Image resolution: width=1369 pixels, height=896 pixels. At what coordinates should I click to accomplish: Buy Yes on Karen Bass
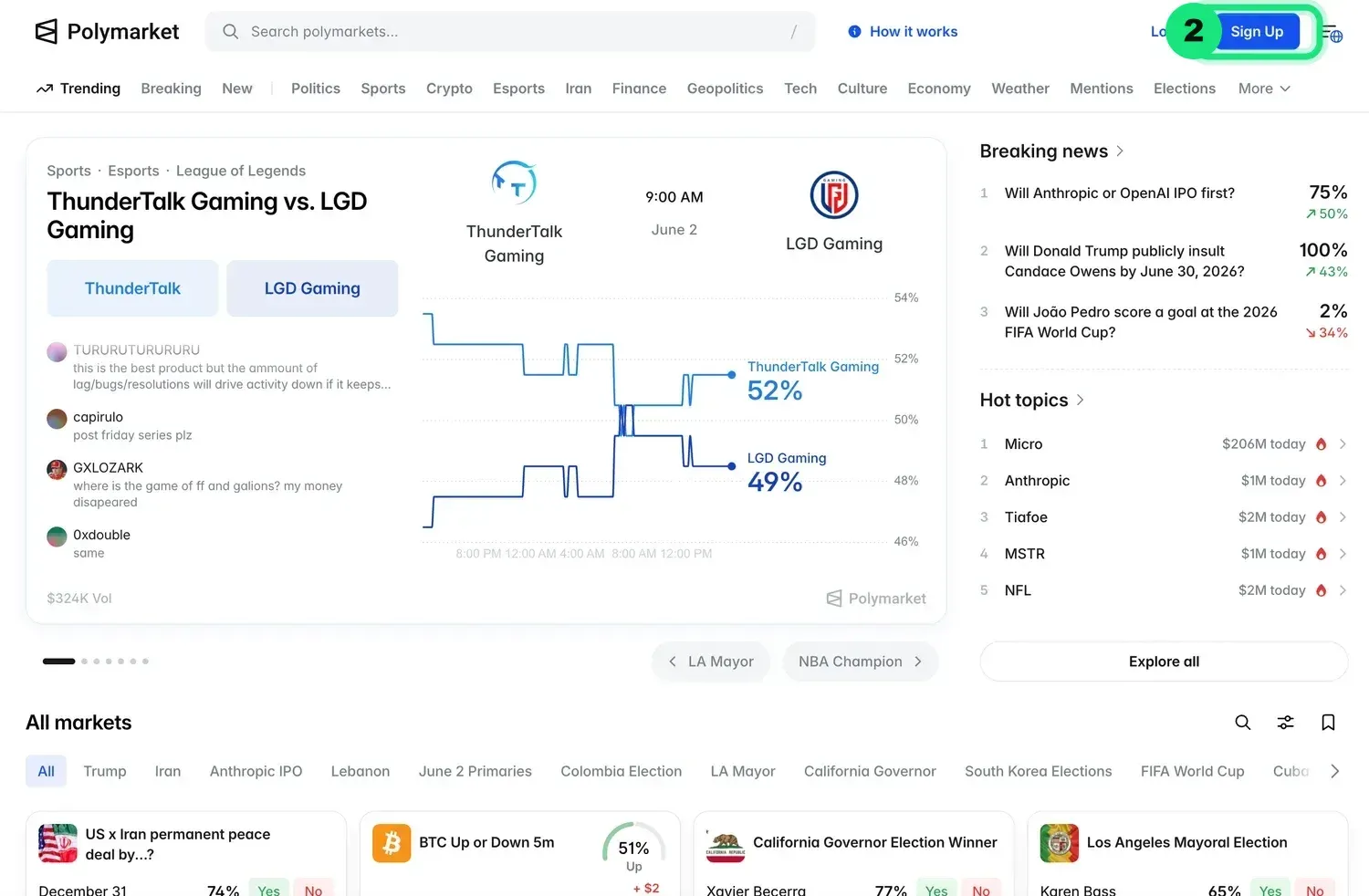[1270, 890]
